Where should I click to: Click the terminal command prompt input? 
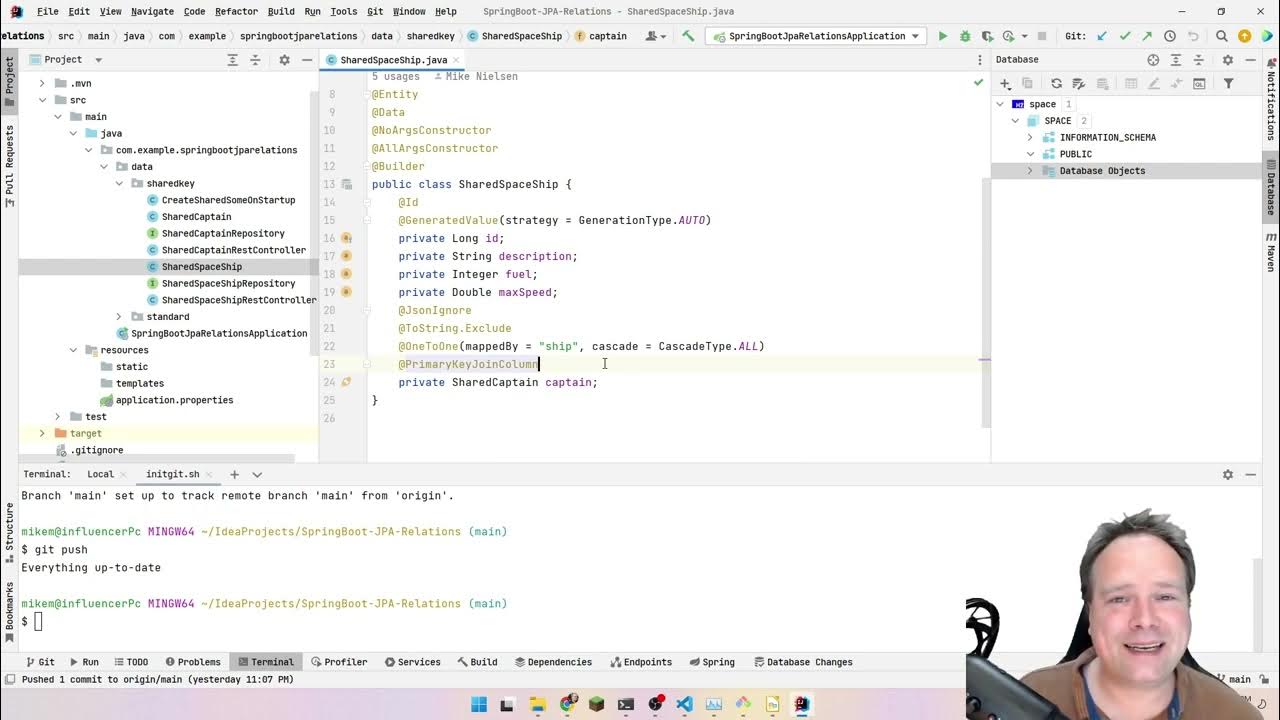click(38, 622)
